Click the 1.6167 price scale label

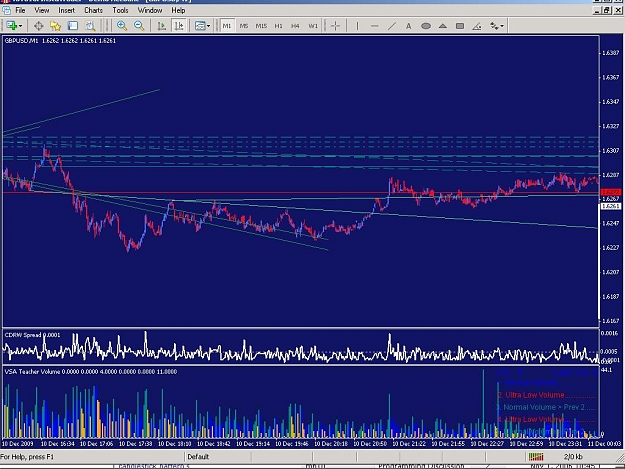pos(611,320)
